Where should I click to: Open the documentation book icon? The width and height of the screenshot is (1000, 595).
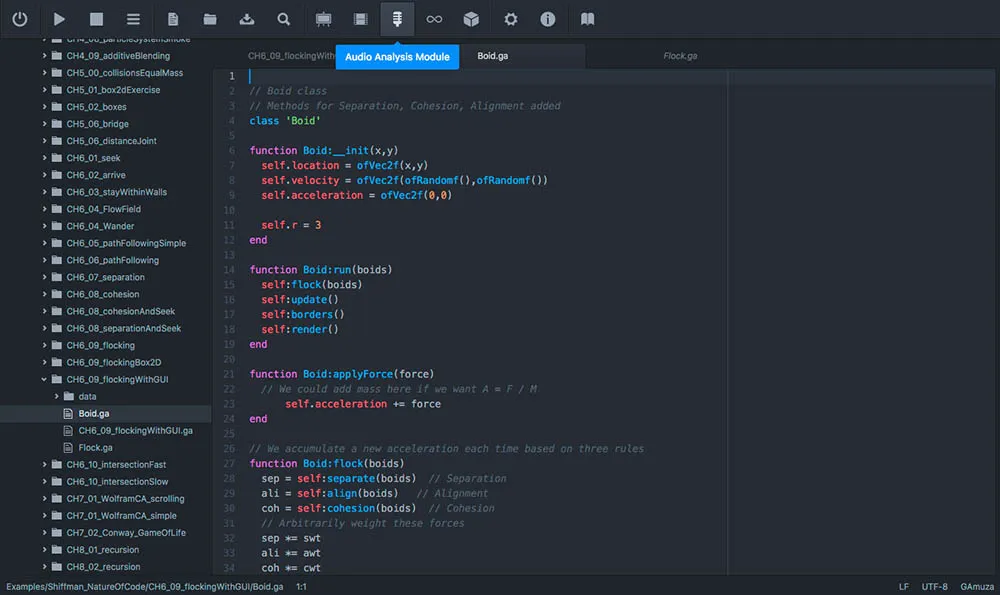coord(587,18)
